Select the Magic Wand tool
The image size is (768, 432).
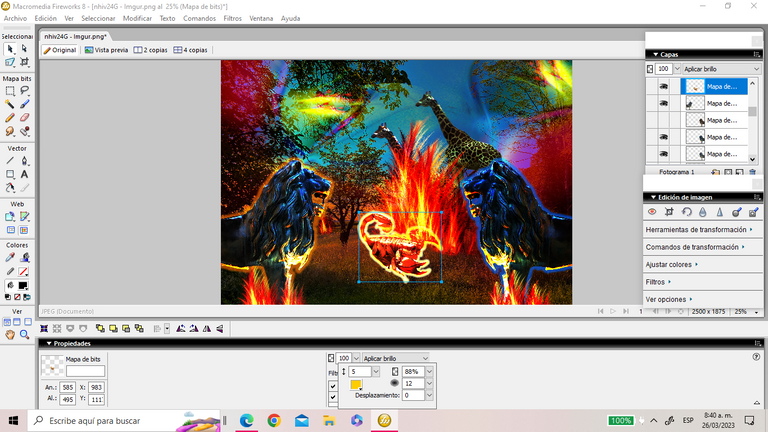tap(10, 104)
